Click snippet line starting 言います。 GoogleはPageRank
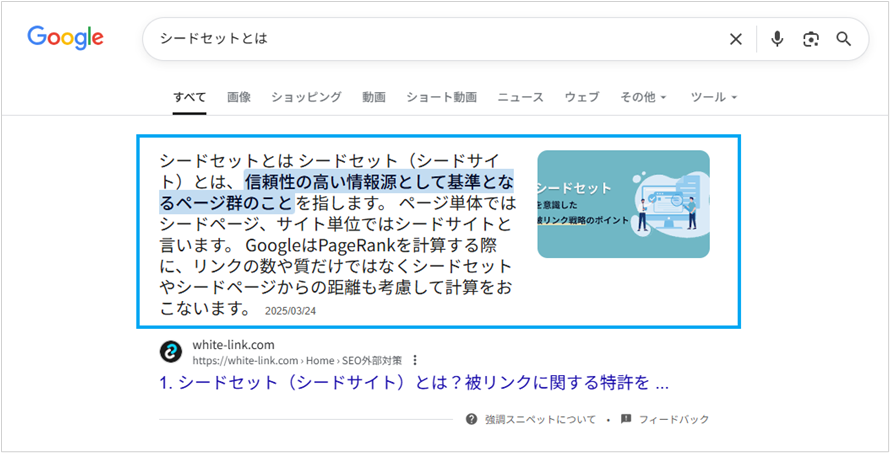 pos(329,246)
